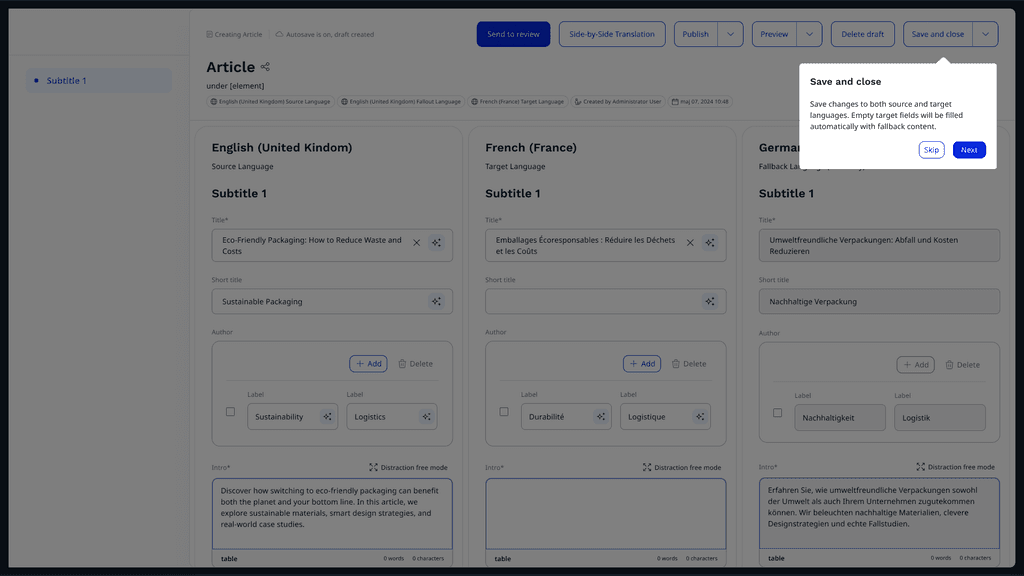Click the English Intro text area
The width and height of the screenshot is (1024, 576).
tap(332, 514)
